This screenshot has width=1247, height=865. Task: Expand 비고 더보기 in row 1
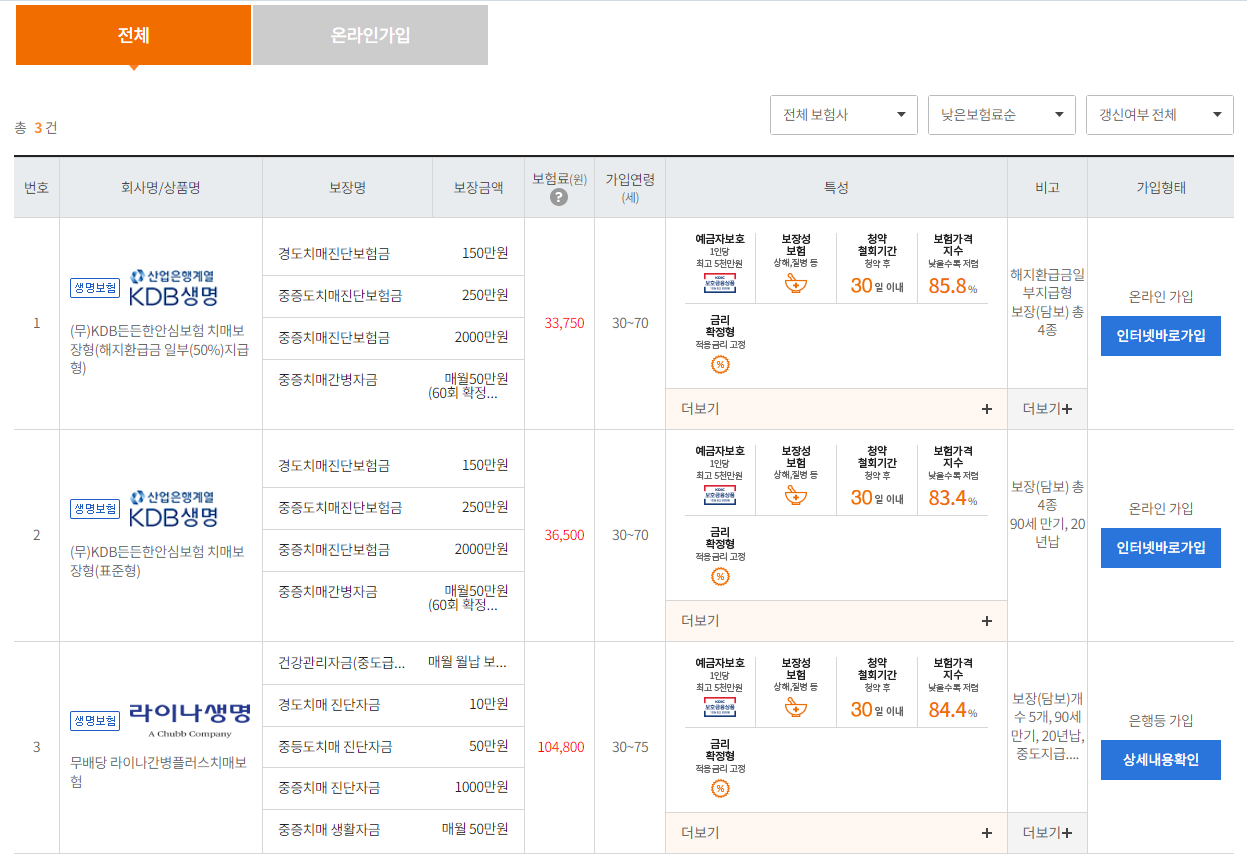(1048, 409)
